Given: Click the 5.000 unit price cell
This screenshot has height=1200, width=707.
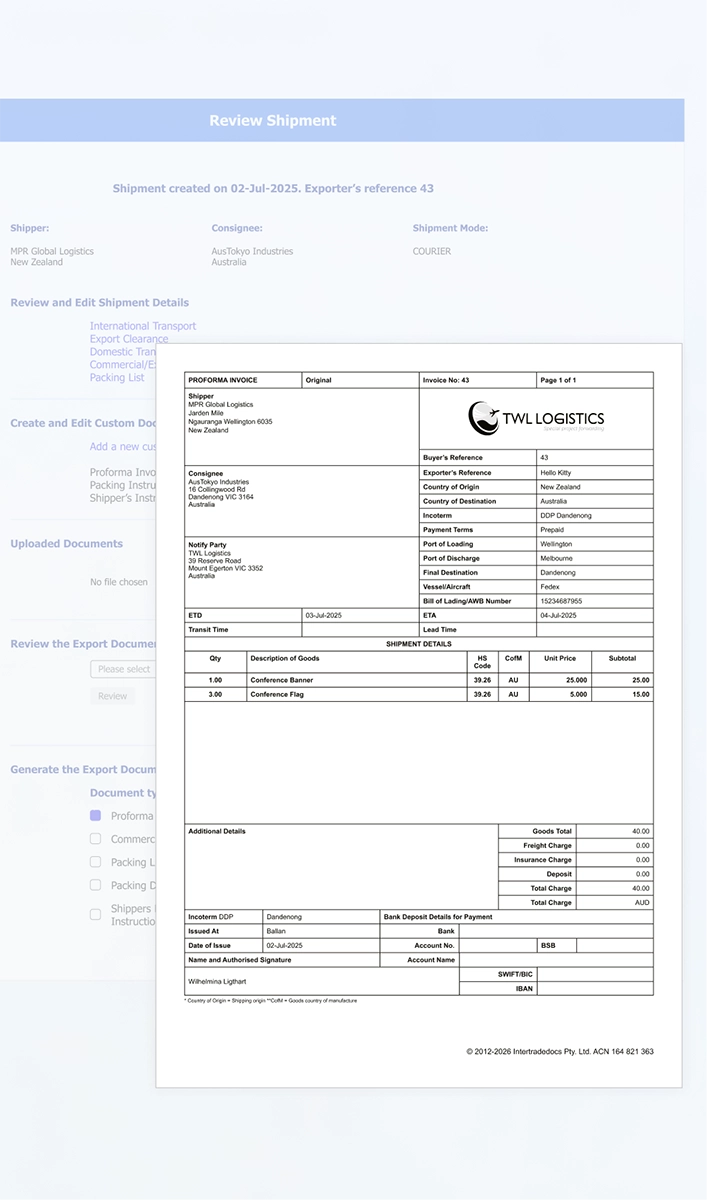Looking at the screenshot, I should (559, 694).
